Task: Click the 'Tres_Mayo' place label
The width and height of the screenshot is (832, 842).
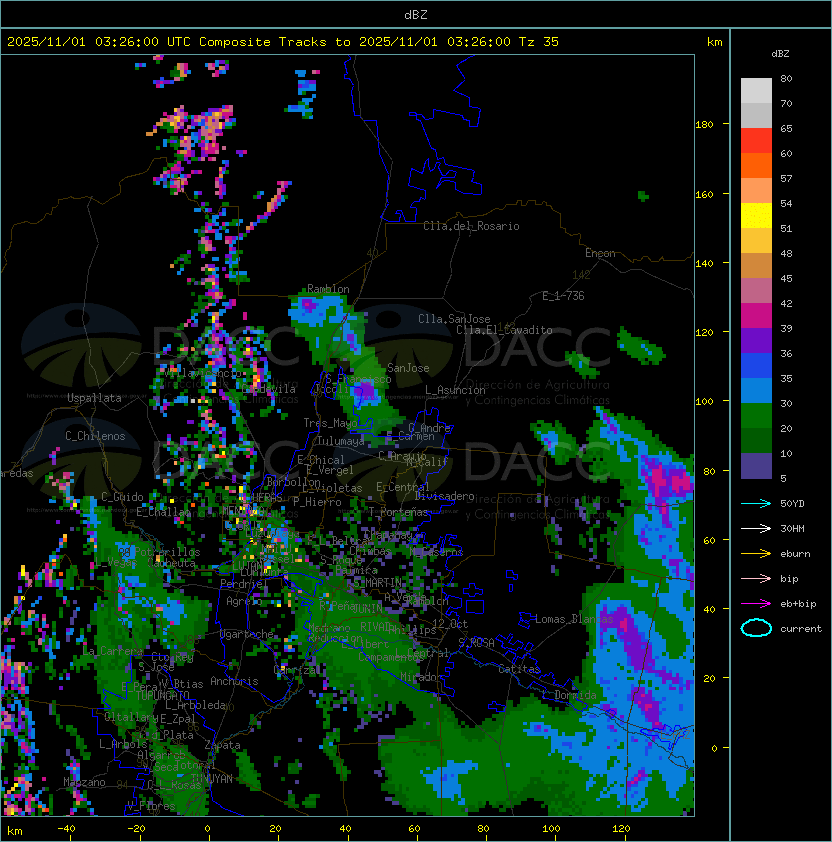Action: [330, 423]
